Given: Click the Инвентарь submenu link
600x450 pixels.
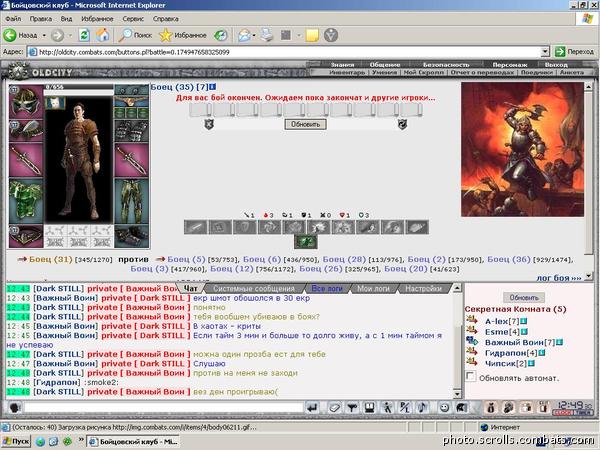Looking at the screenshot, I should pyautogui.click(x=347, y=72).
